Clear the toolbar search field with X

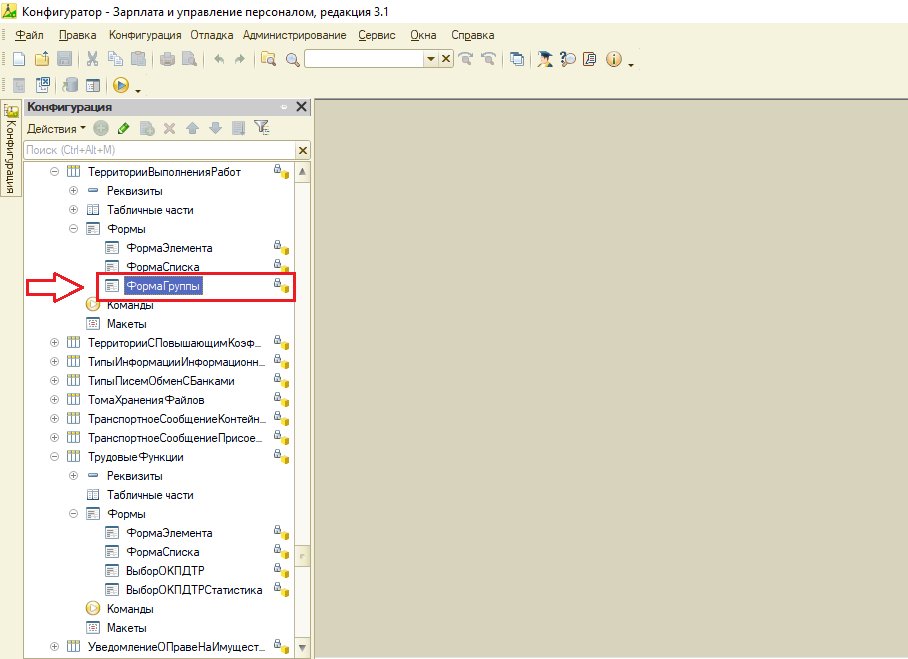click(x=446, y=59)
